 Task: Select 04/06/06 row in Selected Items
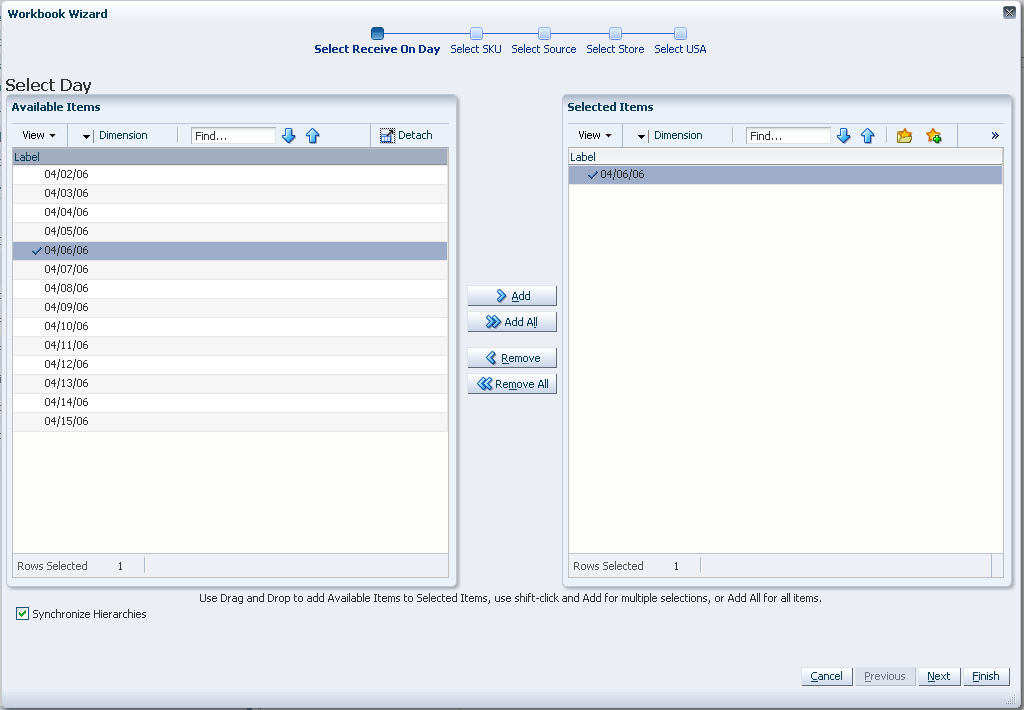[x=786, y=174]
